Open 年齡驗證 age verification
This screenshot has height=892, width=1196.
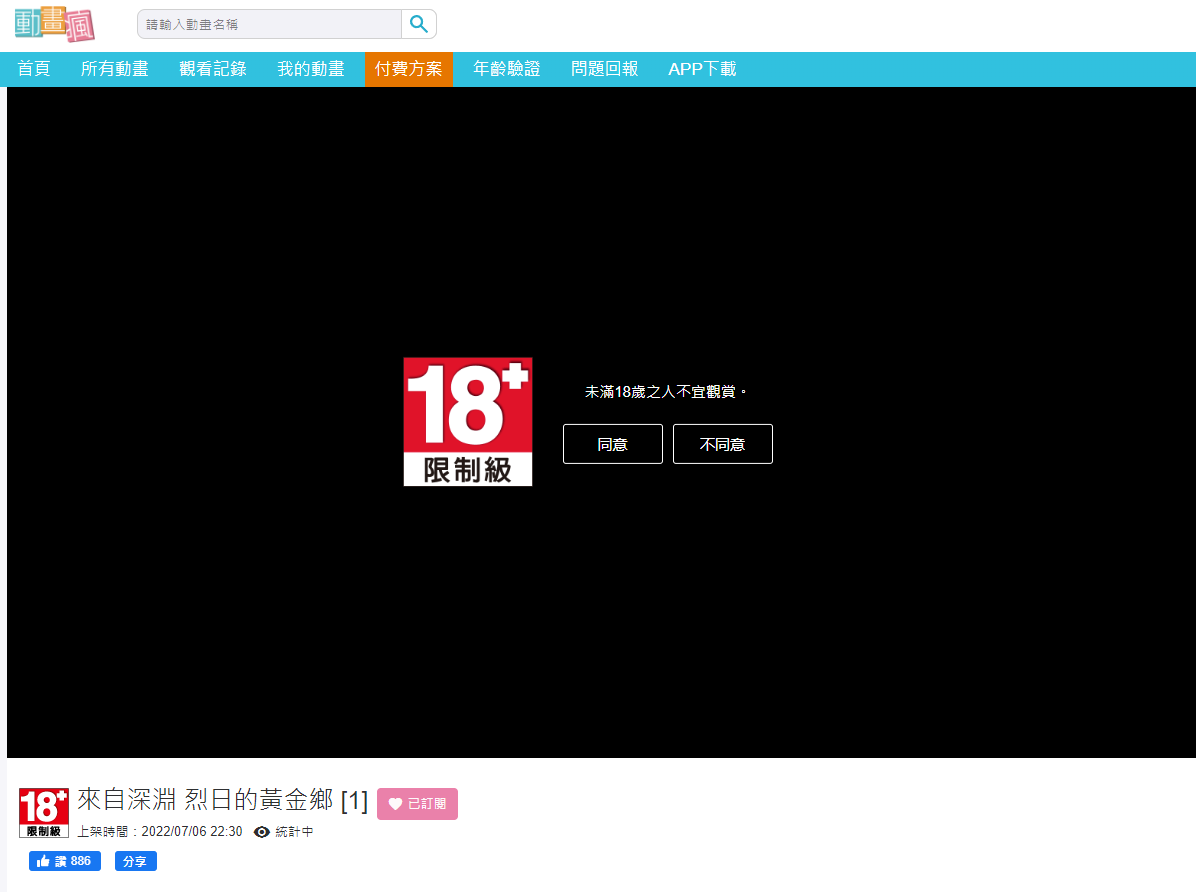(506, 69)
